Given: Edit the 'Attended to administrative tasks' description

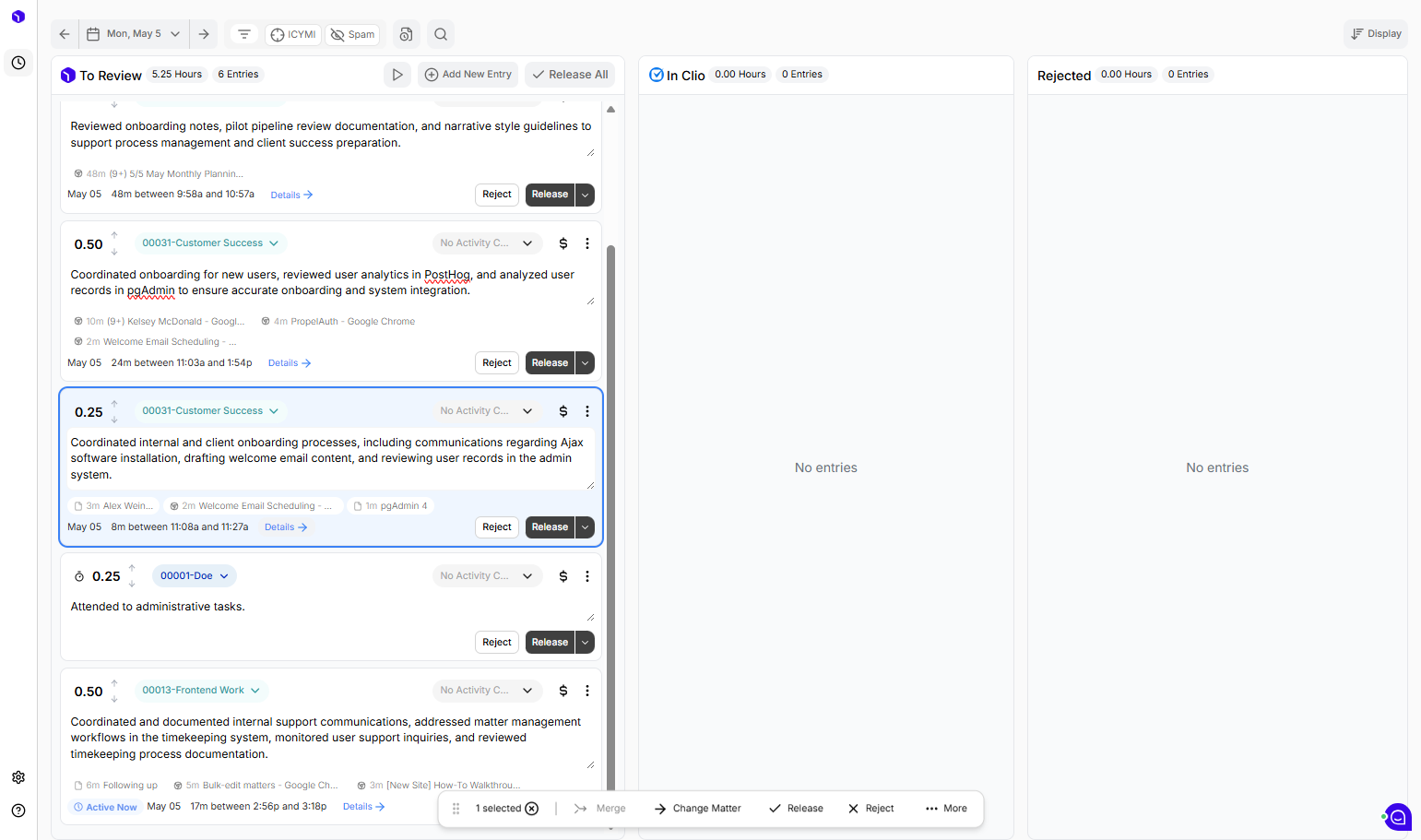Looking at the screenshot, I should click(332, 607).
